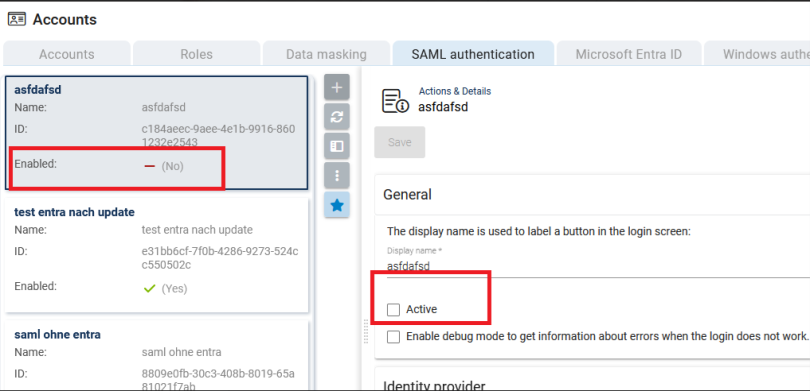The height and width of the screenshot is (391, 810).
Task: Refresh the SAML provider list
Action: point(337,117)
